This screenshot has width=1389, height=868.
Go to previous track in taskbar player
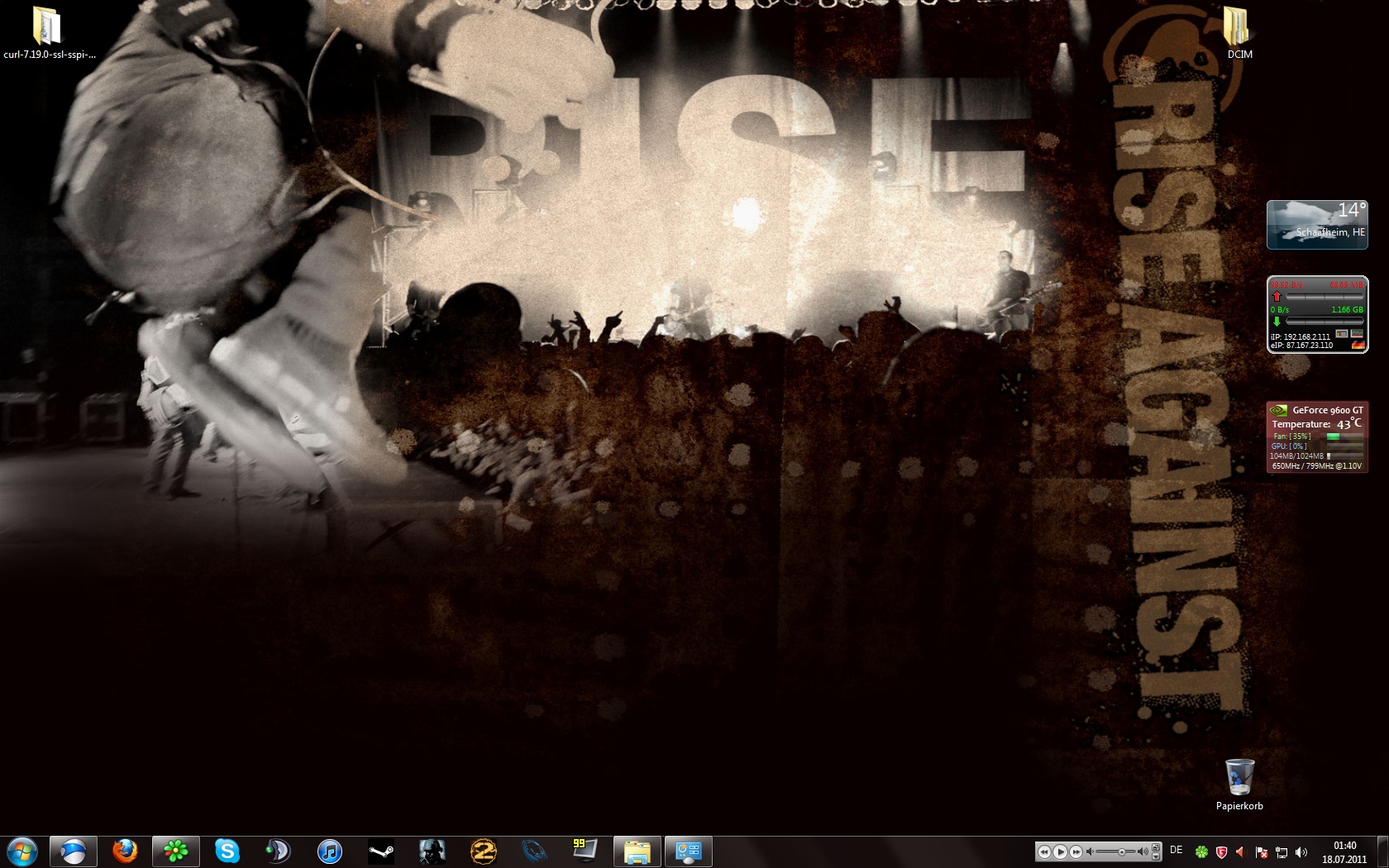click(1044, 851)
